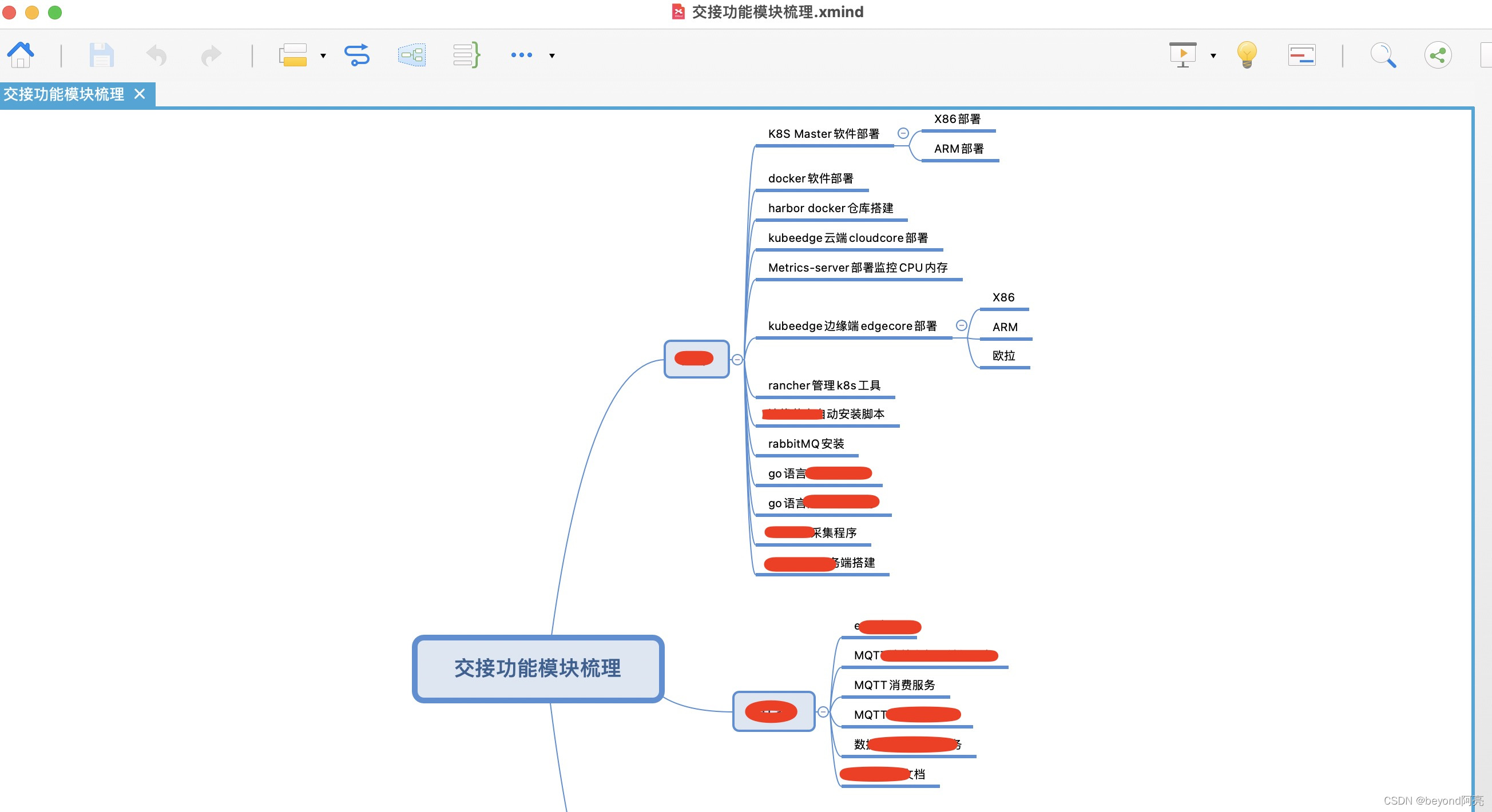The height and width of the screenshot is (812, 1492).
Task: Select the Metrics-server 部署监控 CPU 内存 topic
Action: pos(857,268)
